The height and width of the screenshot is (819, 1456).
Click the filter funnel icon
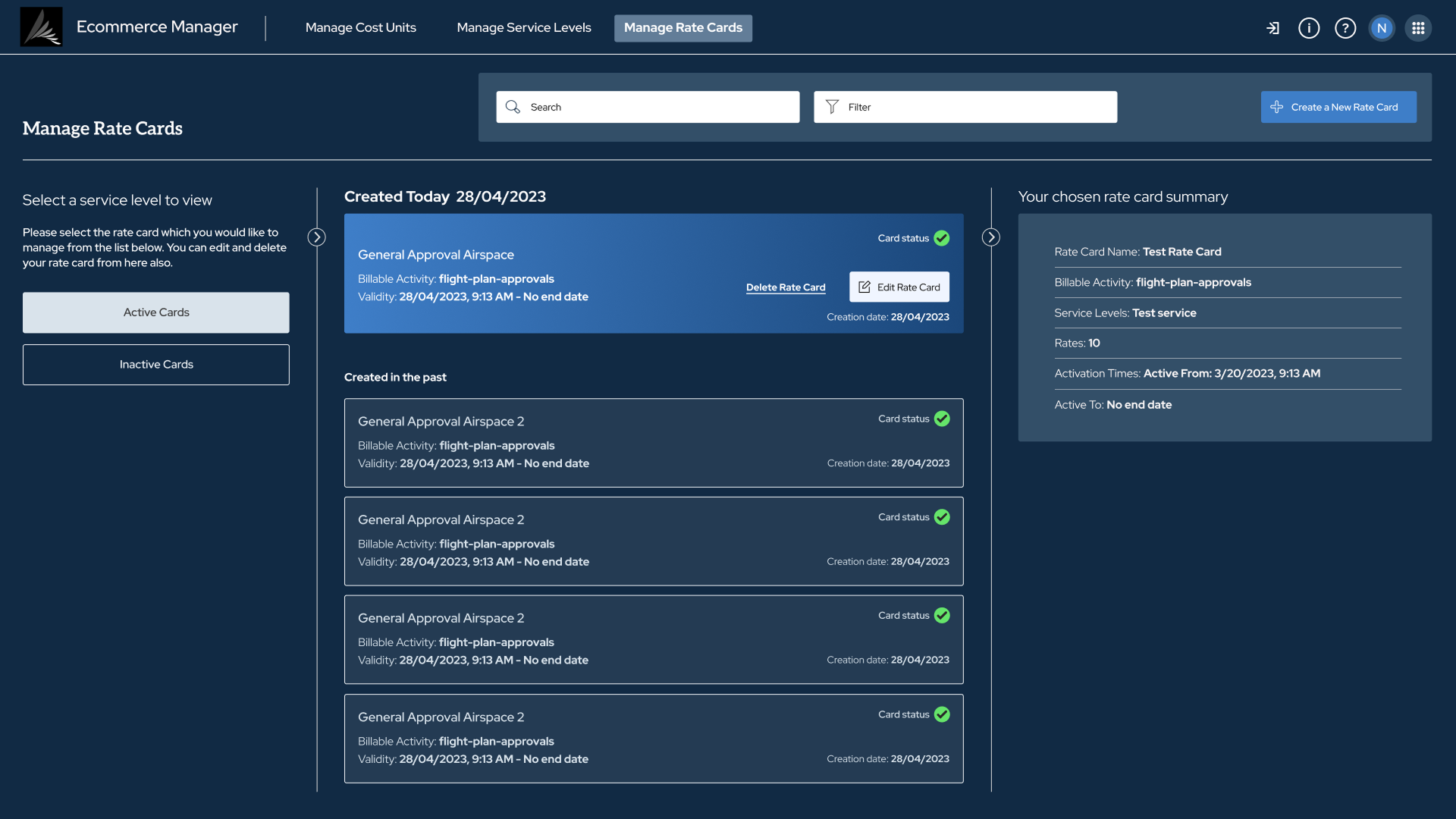832,107
